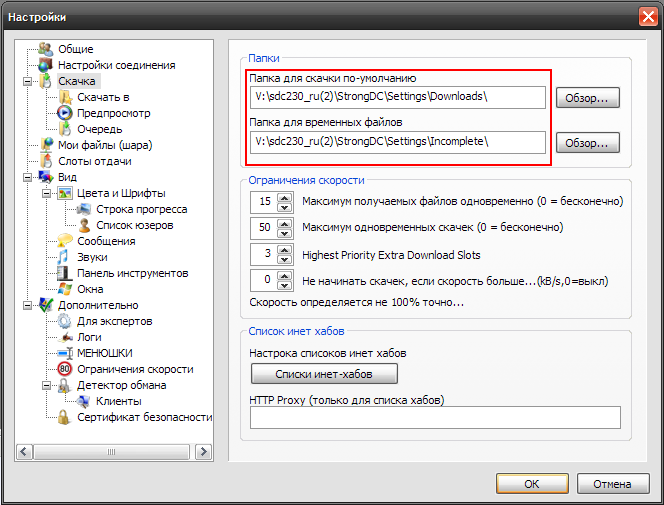Select the Предпросмотр icon in tree

(x=65, y=113)
